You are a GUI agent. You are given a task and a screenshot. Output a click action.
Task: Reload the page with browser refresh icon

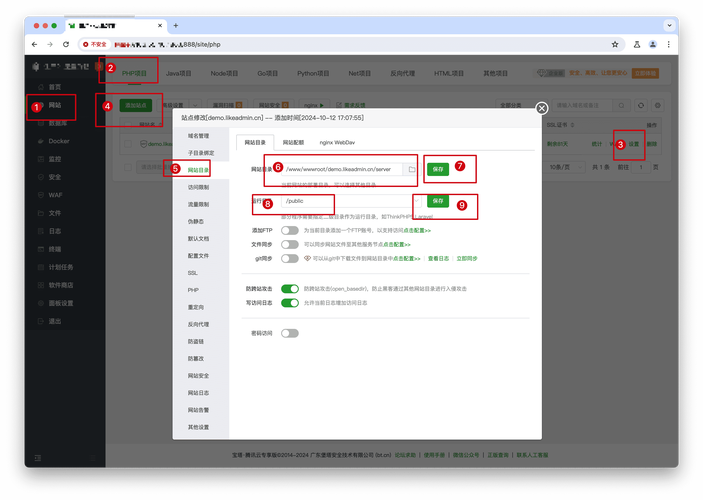(x=66, y=45)
